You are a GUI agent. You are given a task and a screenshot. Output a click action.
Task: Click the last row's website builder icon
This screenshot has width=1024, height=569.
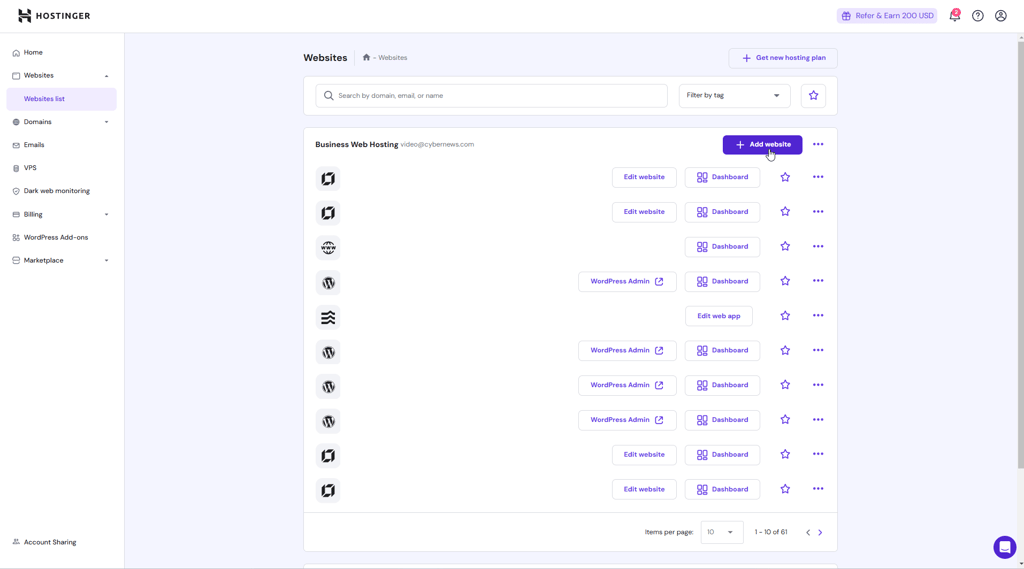(328, 491)
